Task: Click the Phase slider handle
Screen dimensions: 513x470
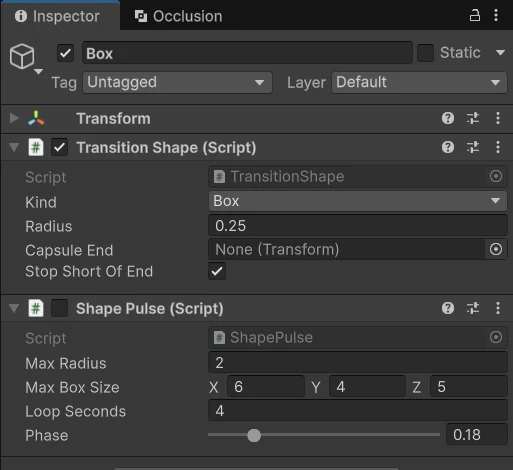Action: coord(254,435)
